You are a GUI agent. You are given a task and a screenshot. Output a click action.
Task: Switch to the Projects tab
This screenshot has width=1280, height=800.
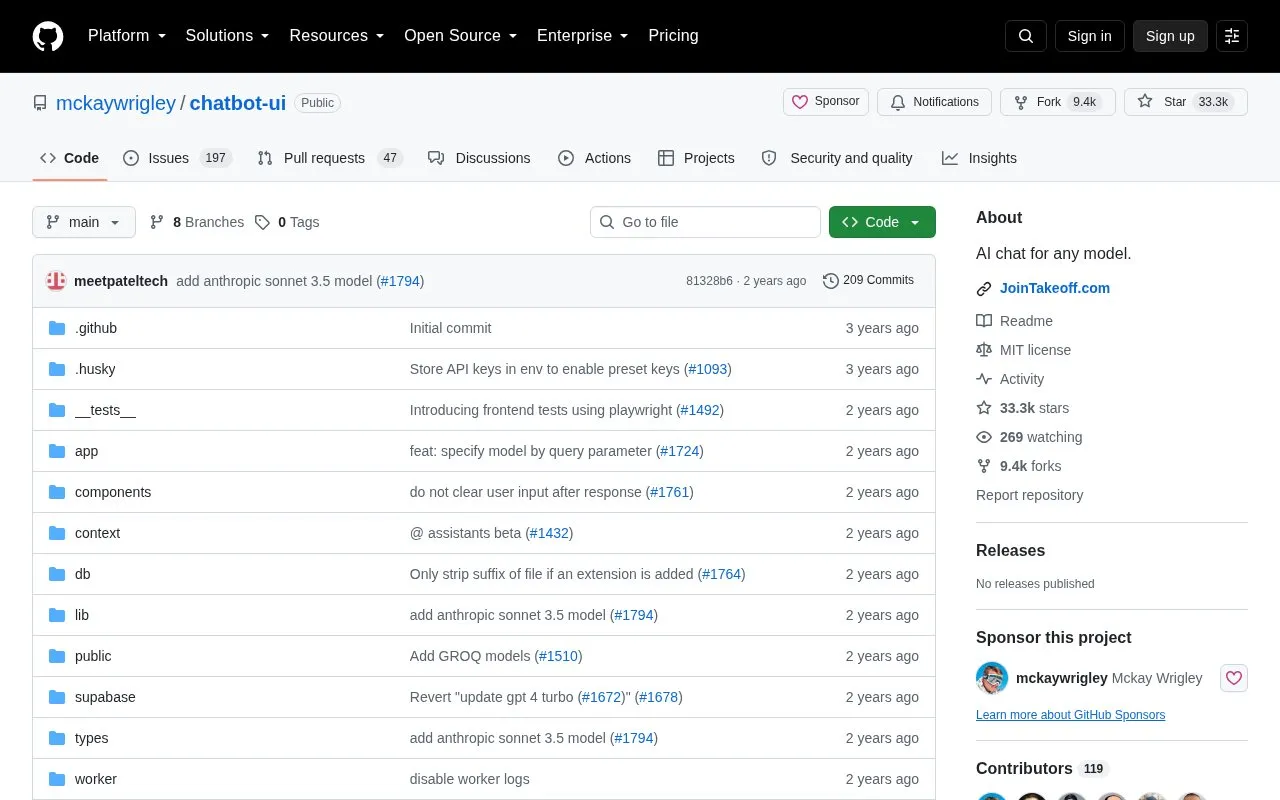[x=696, y=158]
